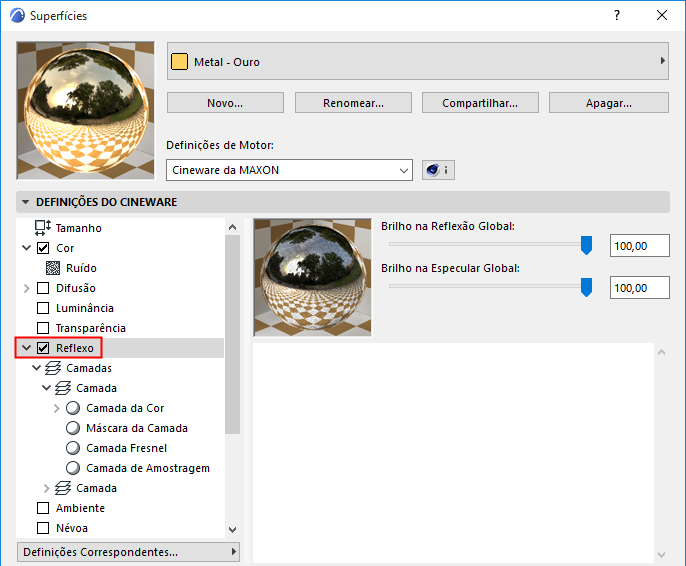Screen dimensions: 686x566
Task: Click the Tamanho size icon
Action: tap(43, 228)
